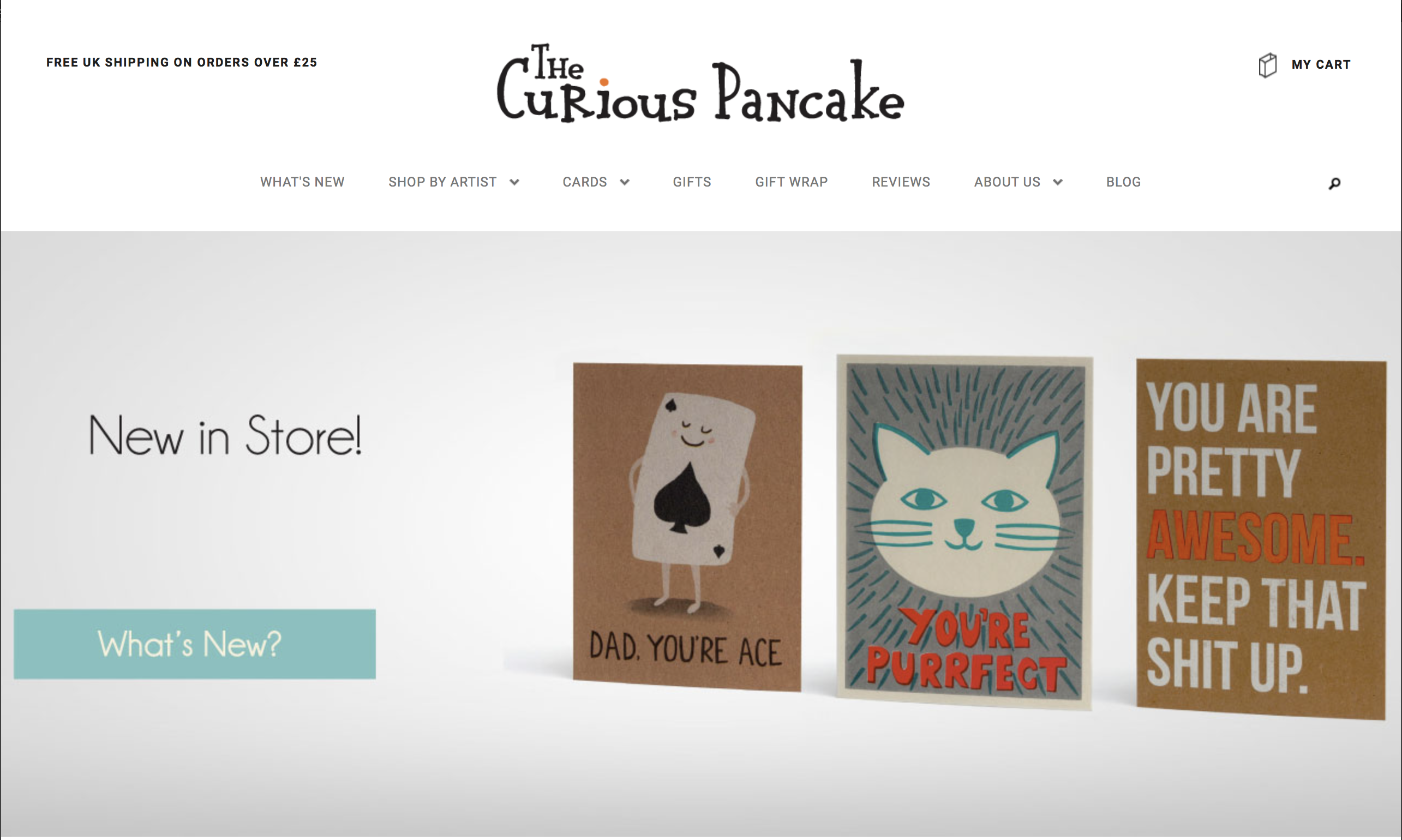The image size is (1402, 840).
Task: Expand the Shop By Artist chevron
Action: click(x=514, y=182)
